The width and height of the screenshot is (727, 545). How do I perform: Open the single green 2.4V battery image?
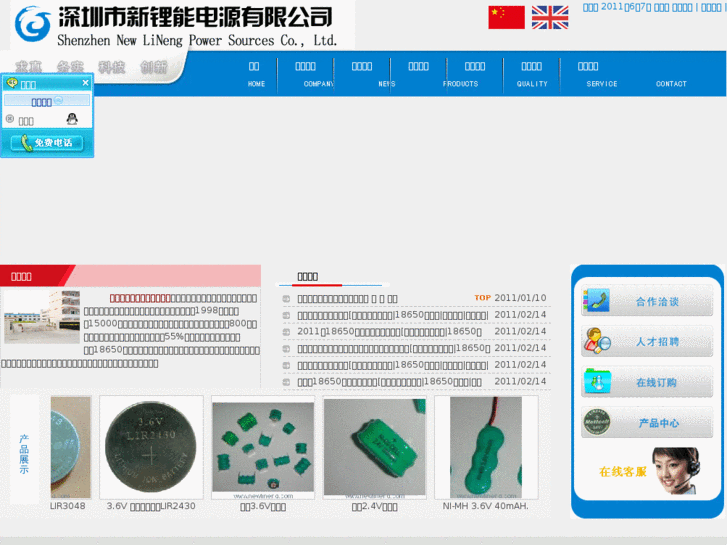pyautogui.click(x=374, y=447)
